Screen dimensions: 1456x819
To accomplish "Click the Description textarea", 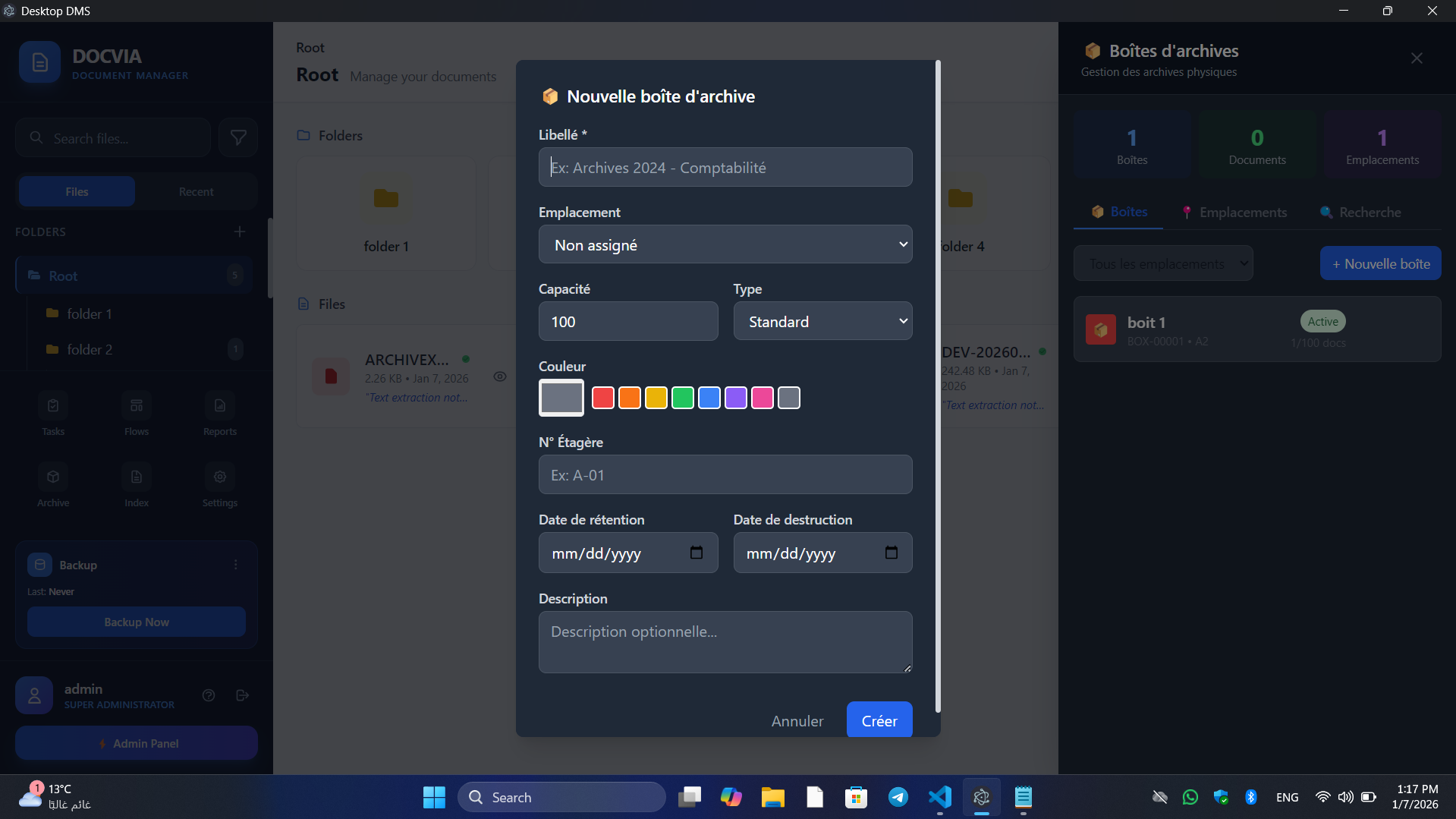I will [725, 642].
